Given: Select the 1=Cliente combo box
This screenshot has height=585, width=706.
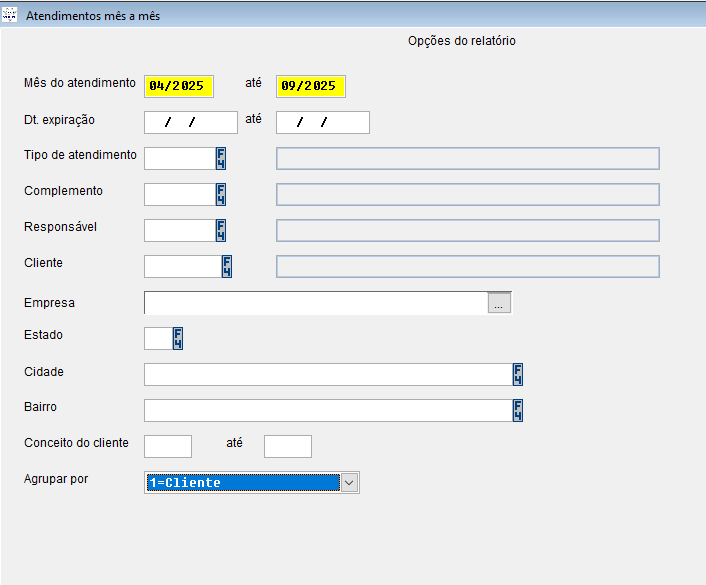Looking at the screenshot, I should pyautogui.click(x=242, y=483).
